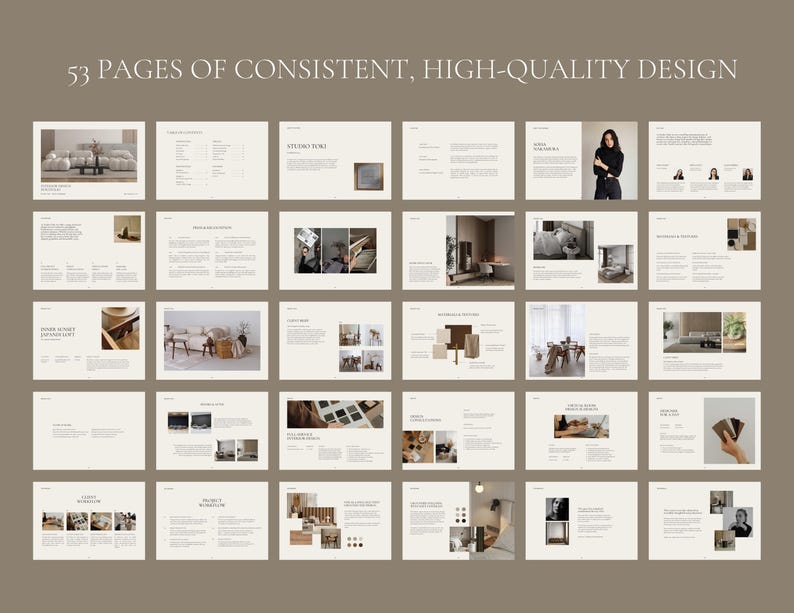Open Materials & Textures page with fabric swatches
Screen dimensions: 794x613
pos(458,341)
